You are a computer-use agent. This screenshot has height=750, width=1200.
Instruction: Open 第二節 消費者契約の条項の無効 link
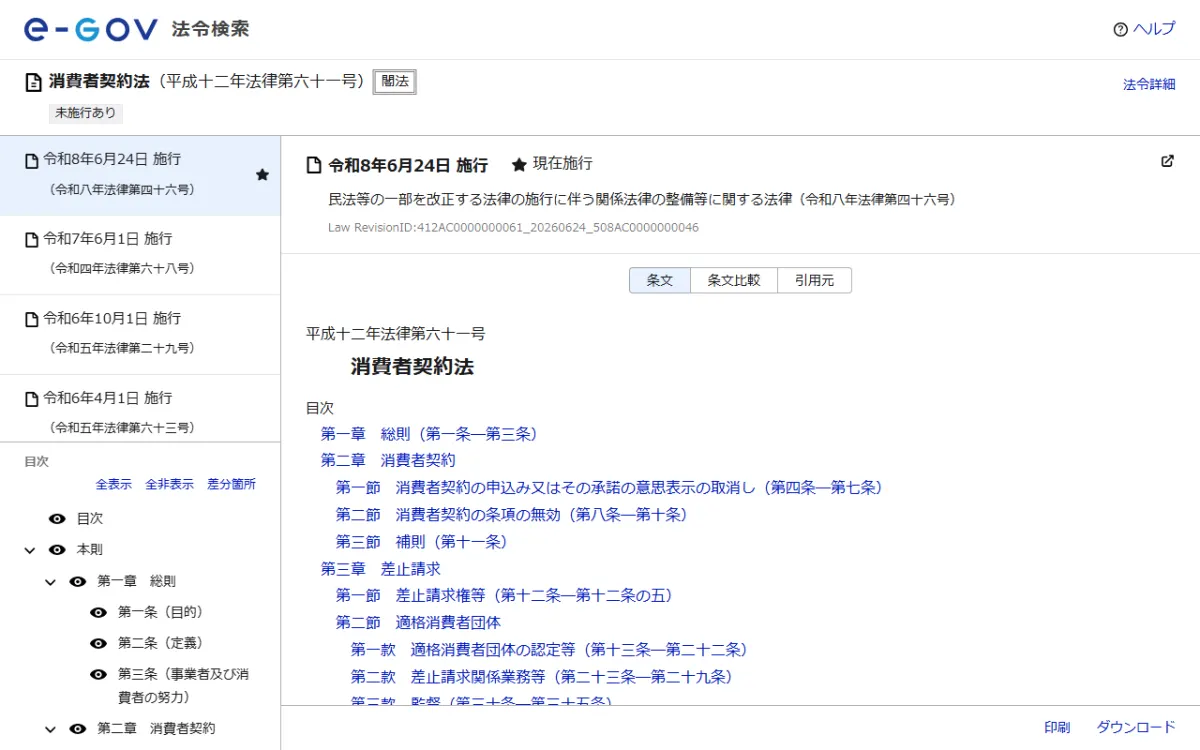pos(511,515)
